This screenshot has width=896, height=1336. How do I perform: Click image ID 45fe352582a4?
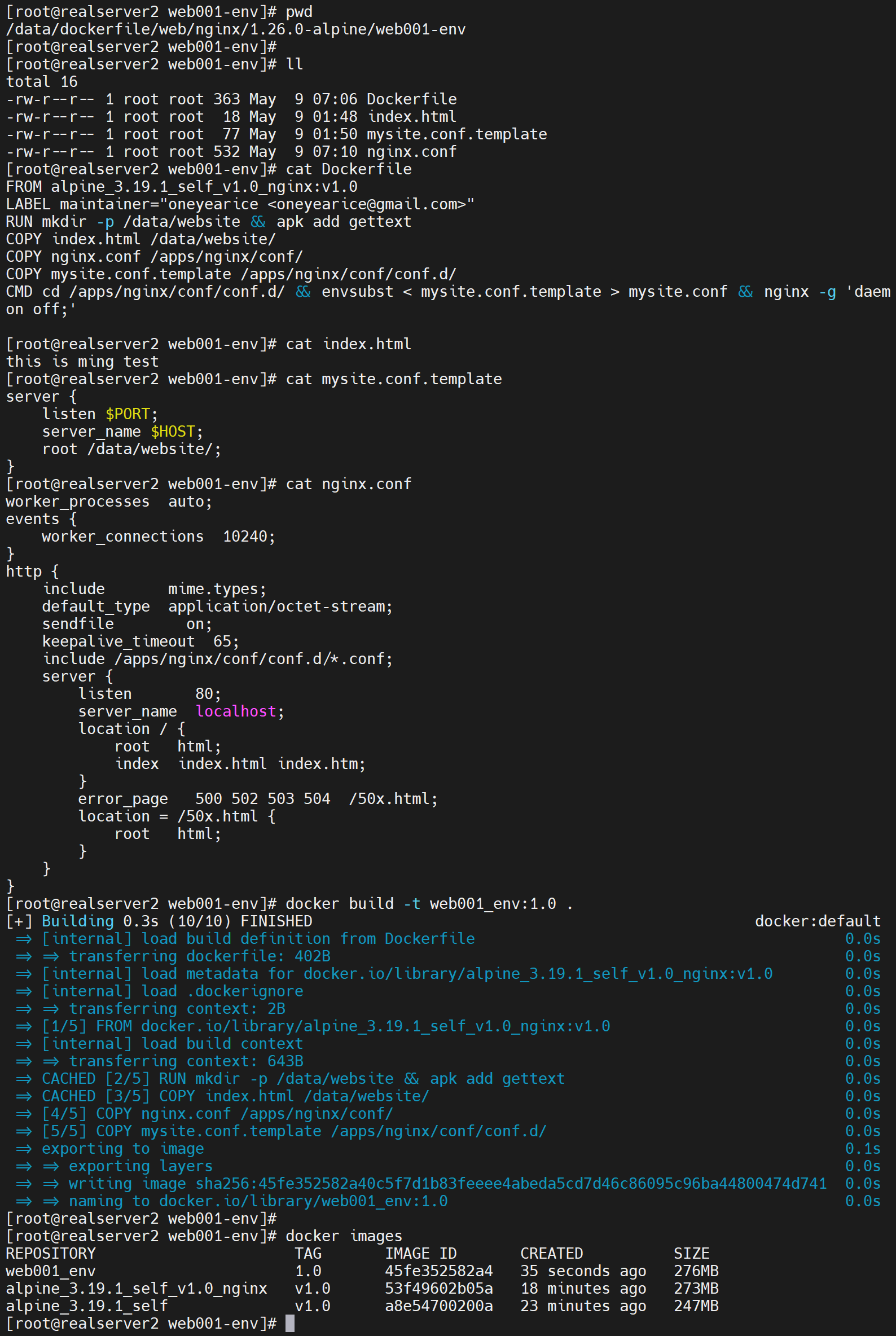(438, 1271)
